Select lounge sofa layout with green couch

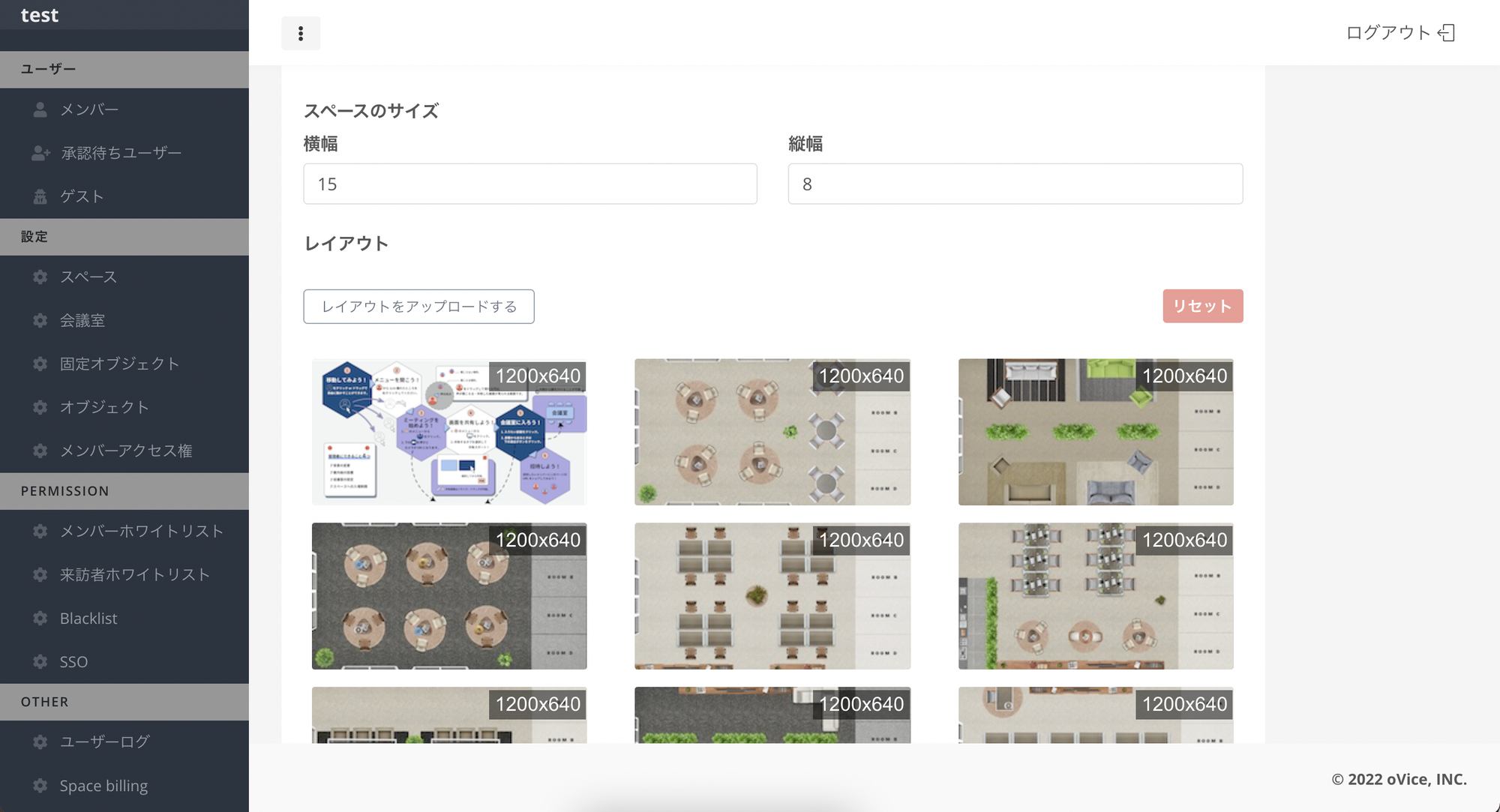click(x=1096, y=432)
